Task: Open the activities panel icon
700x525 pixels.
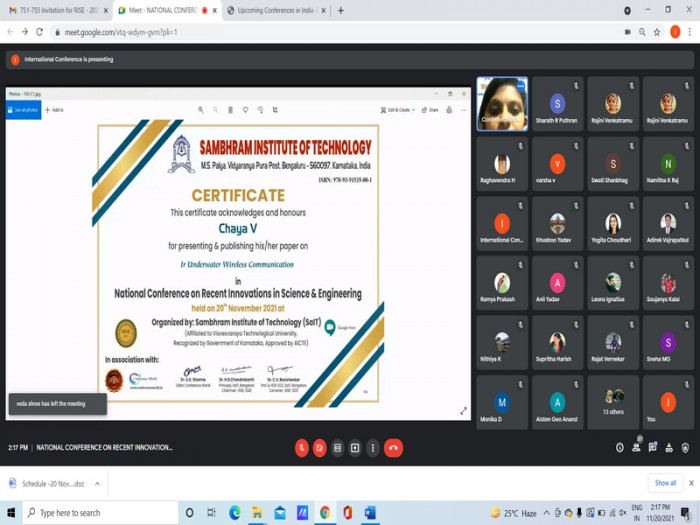Action: click(x=670, y=448)
